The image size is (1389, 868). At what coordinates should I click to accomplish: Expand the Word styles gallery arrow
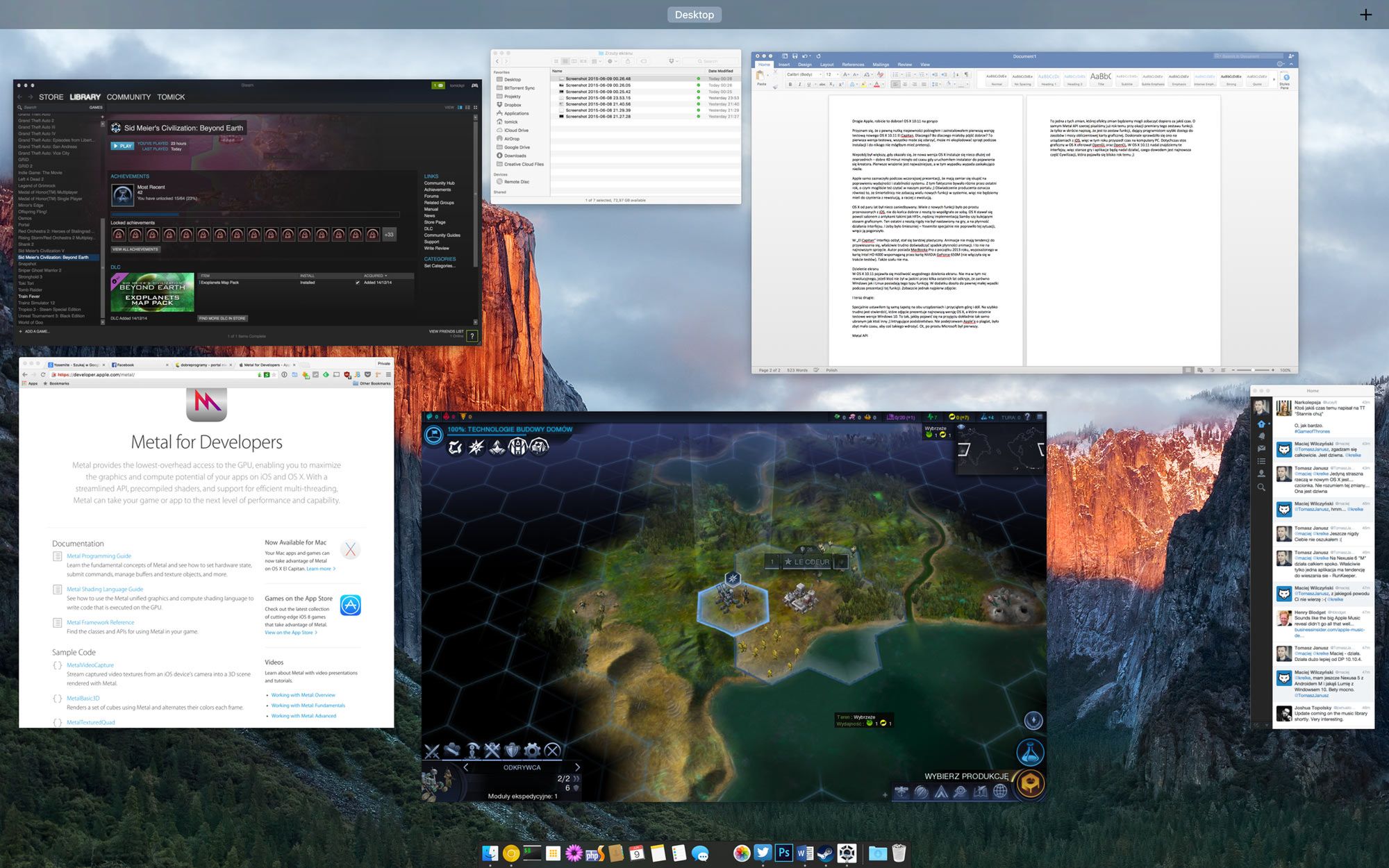1274,80
